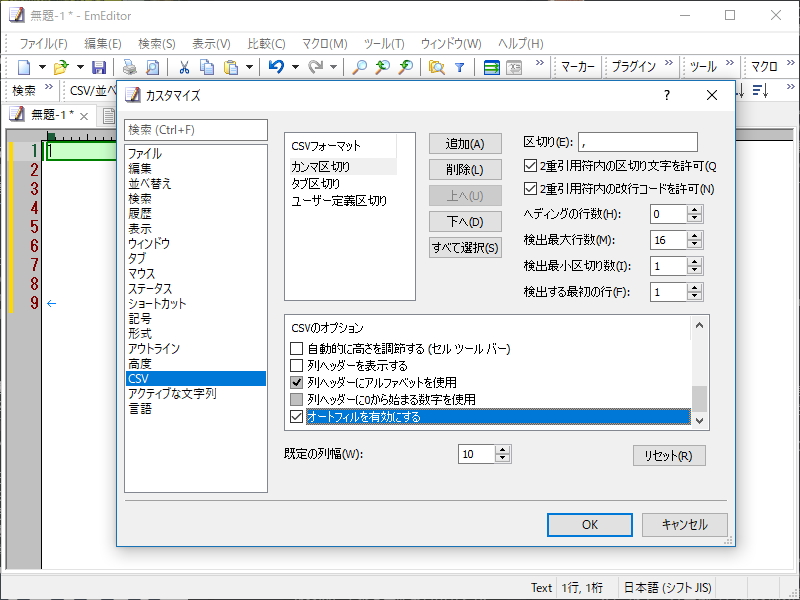
Task: Expand the Redo history dropdown arrow
Action: (333, 67)
